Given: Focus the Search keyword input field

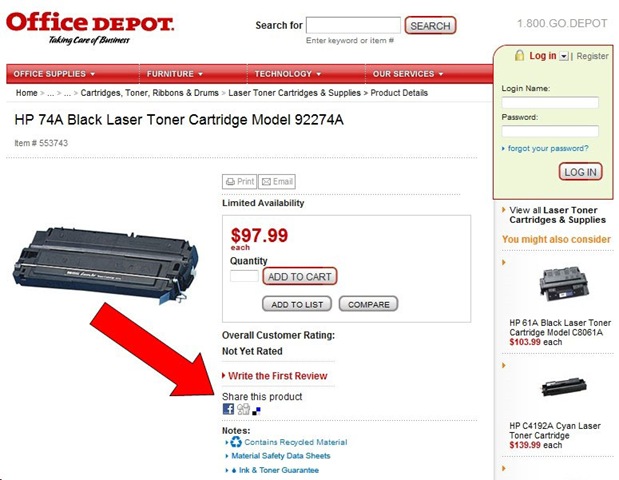Looking at the screenshot, I should 353,25.
